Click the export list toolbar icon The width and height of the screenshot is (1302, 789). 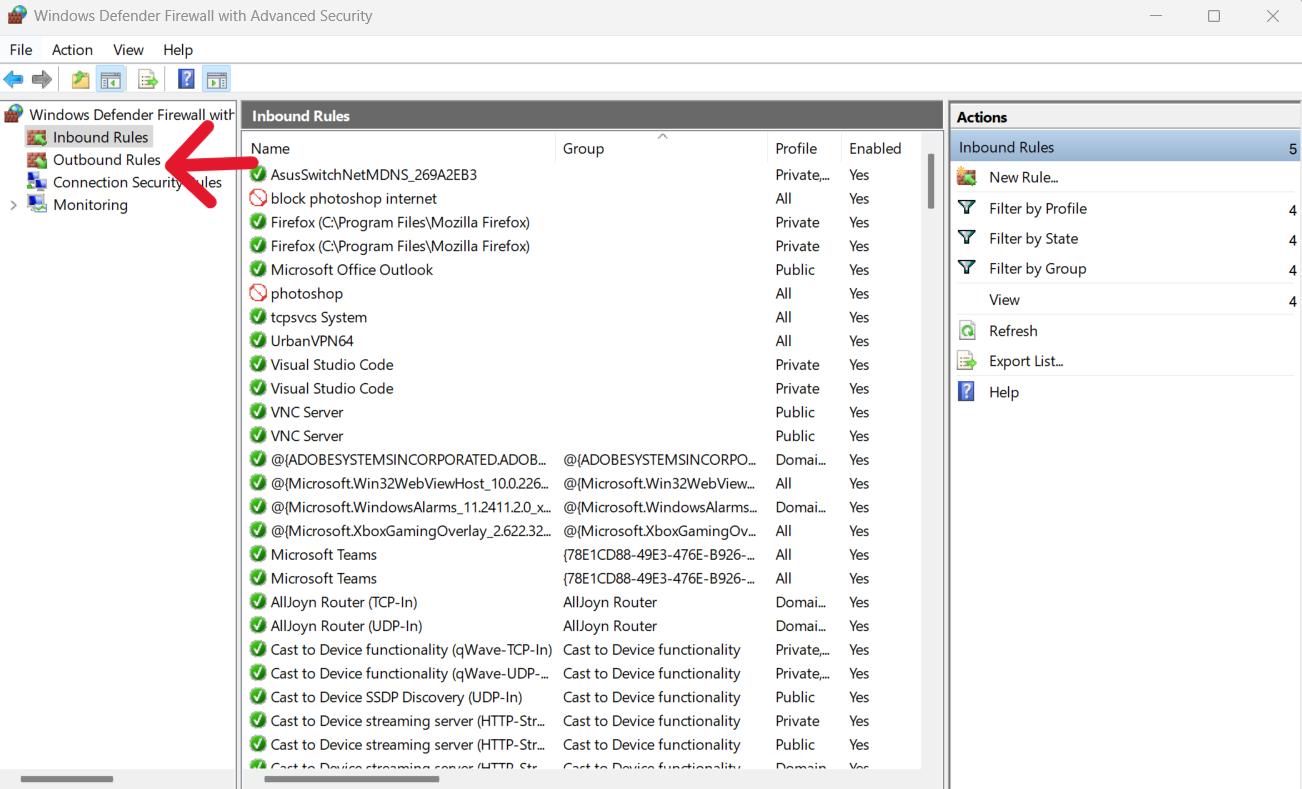[x=148, y=79]
